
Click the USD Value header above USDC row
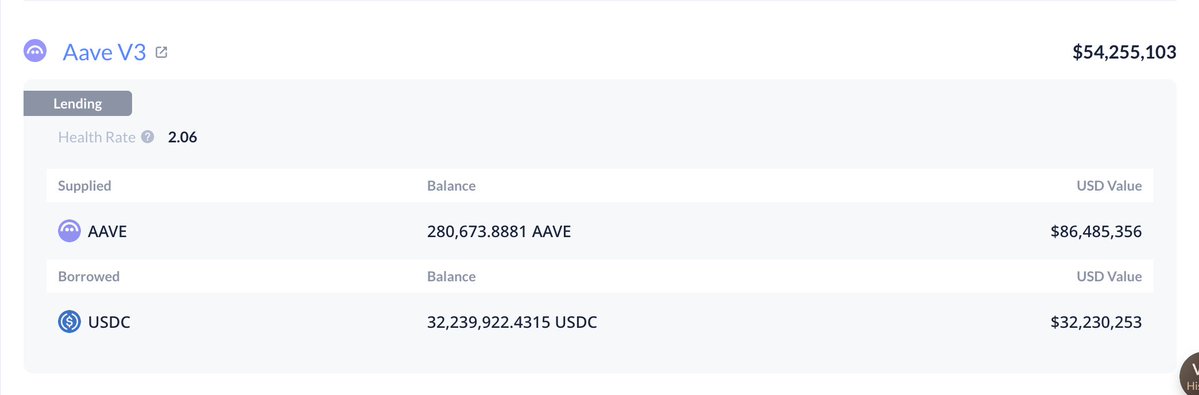pyautogui.click(x=1109, y=277)
